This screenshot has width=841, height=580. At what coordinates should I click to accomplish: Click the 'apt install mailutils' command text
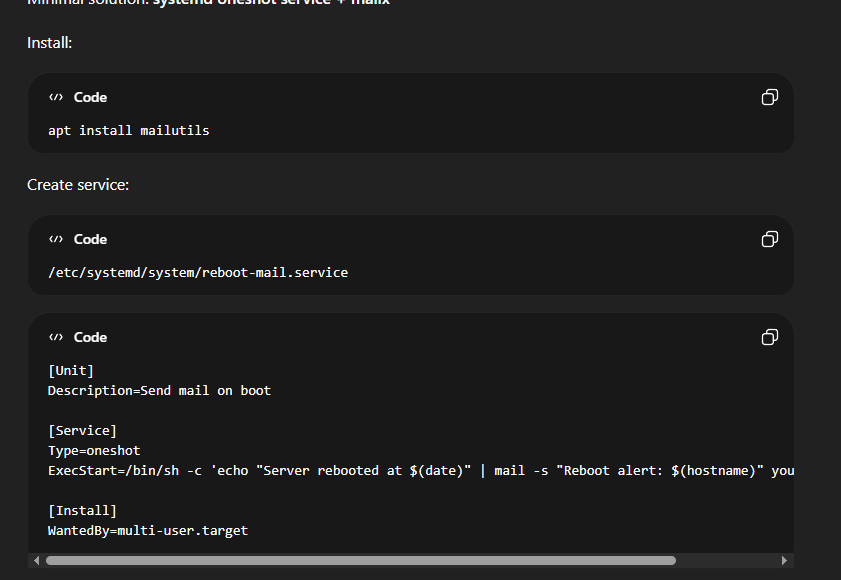[128, 130]
